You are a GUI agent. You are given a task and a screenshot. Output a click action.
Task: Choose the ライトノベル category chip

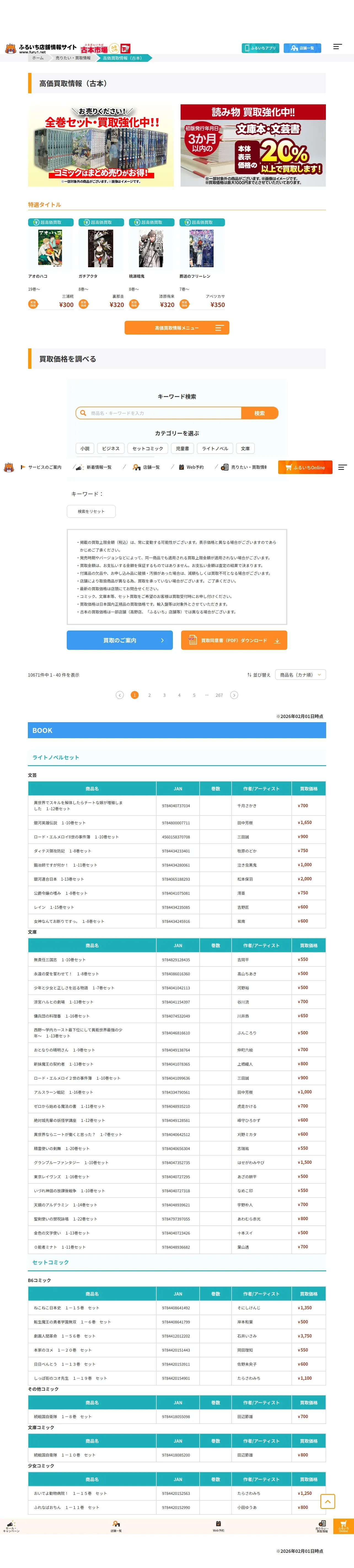(x=215, y=449)
